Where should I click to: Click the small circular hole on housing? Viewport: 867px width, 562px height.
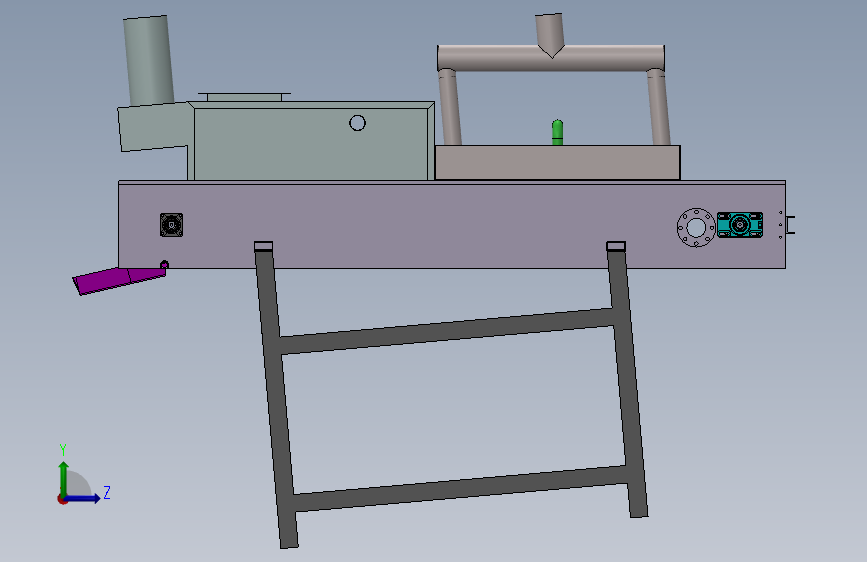(357, 123)
